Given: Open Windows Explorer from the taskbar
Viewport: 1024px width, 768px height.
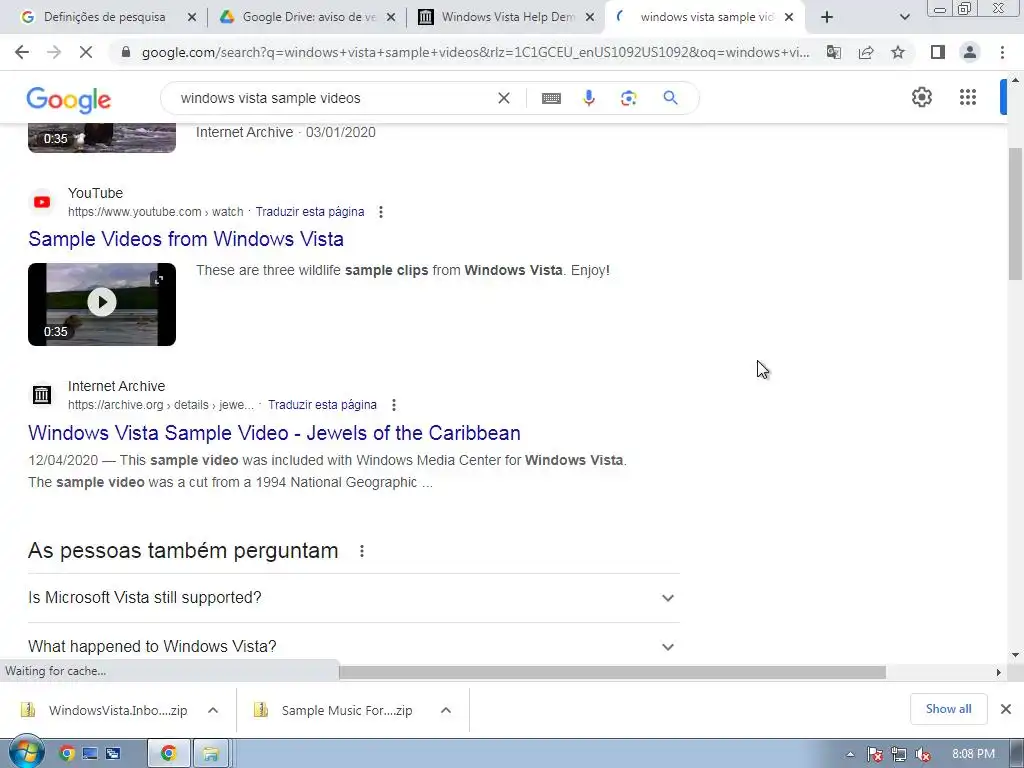Looking at the screenshot, I should point(210,754).
